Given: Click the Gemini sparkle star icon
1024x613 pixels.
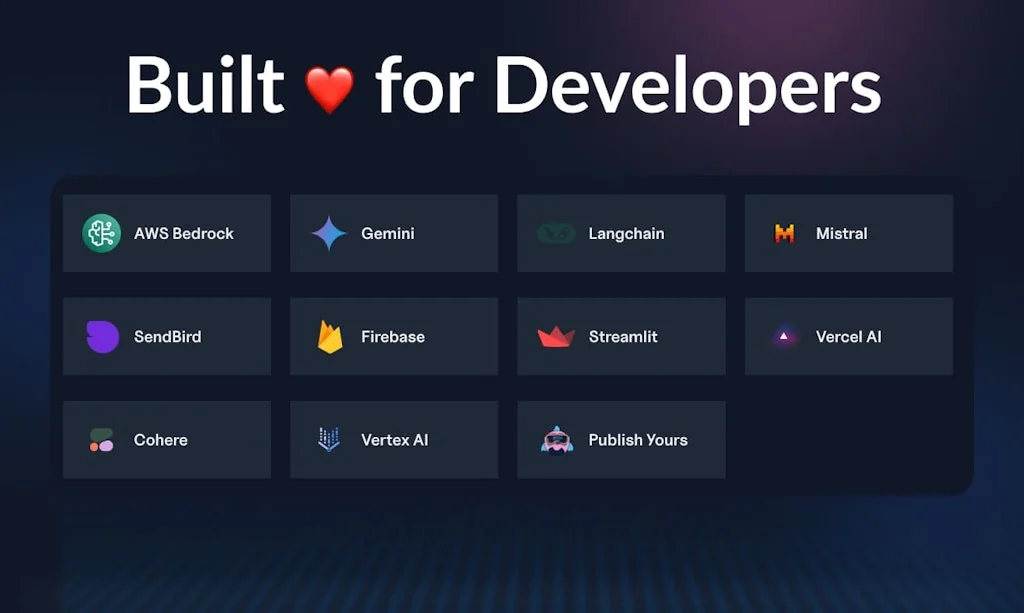Looking at the screenshot, I should [x=328, y=233].
